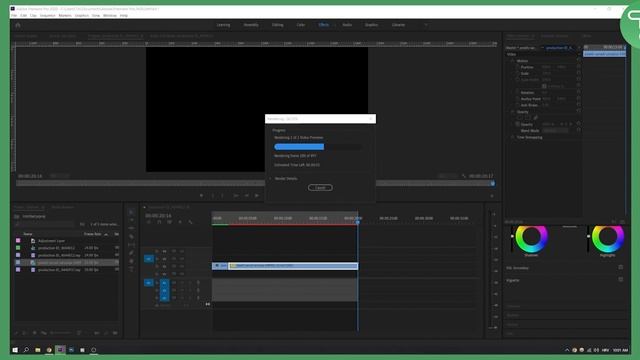Click the rendering progress bar
Image resolution: width=640 pixels, height=360 pixels.
(x=318, y=147)
